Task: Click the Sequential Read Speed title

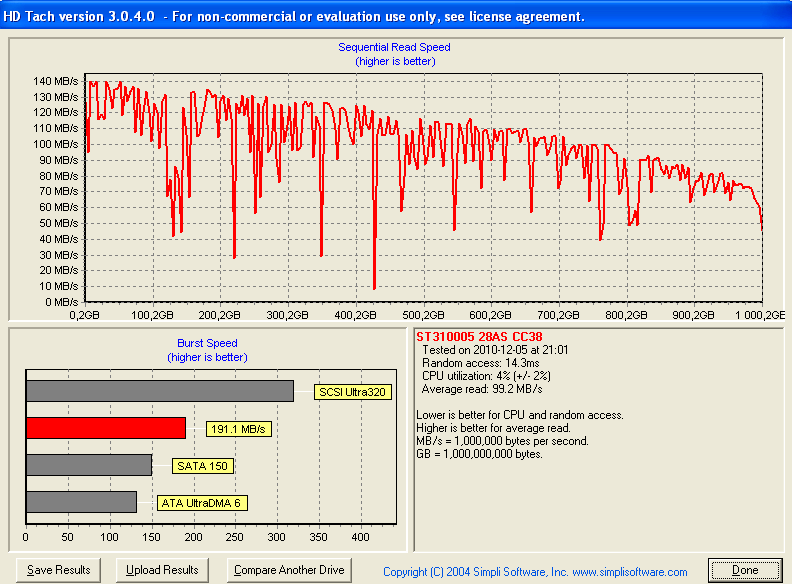Action: 394,47
